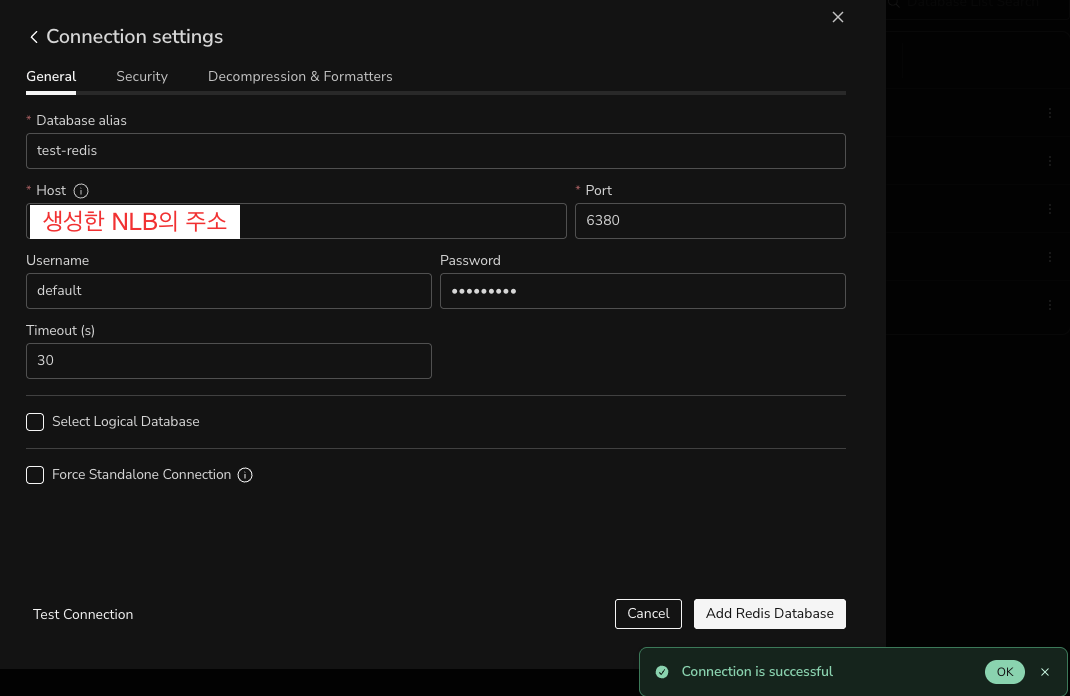Click the Test Connection button
Viewport: 1070px width, 696px height.
pos(83,614)
